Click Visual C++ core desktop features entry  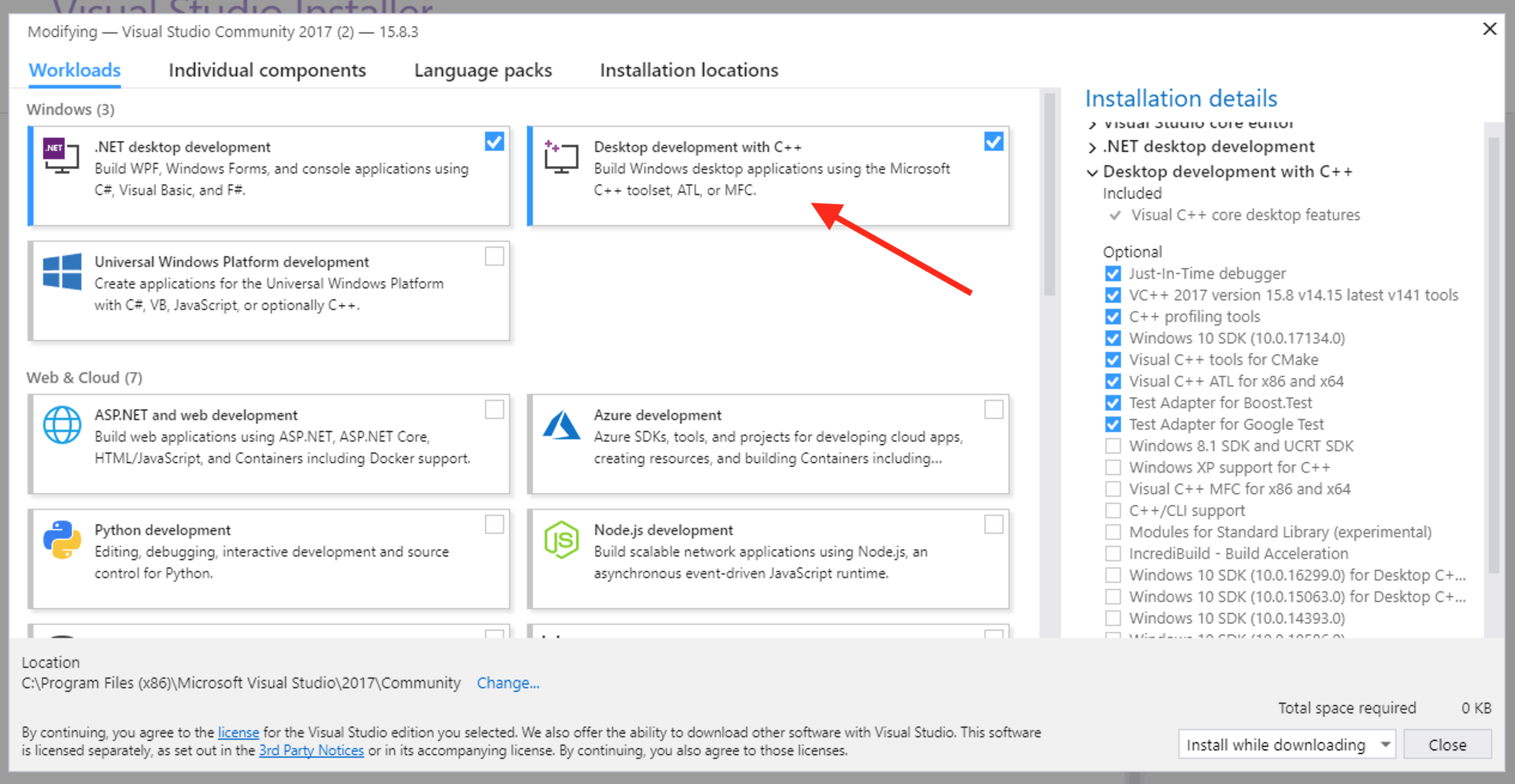(x=1245, y=215)
